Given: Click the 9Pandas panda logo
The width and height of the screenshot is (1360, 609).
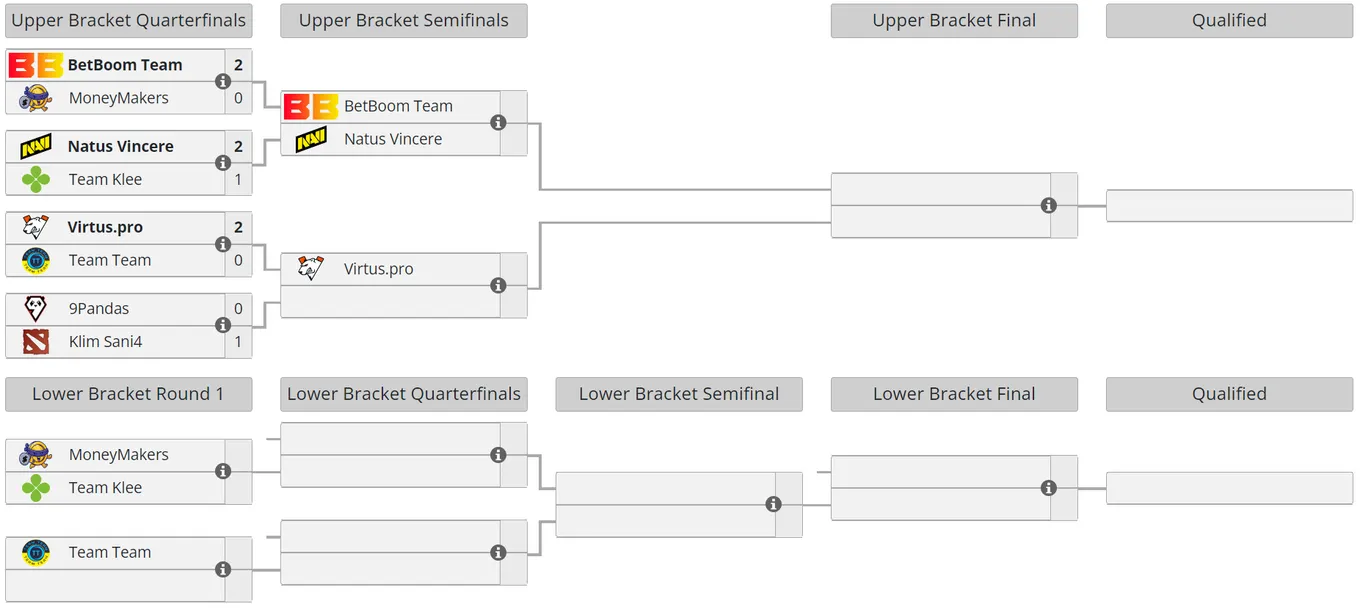Looking at the screenshot, I should pyautogui.click(x=36, y=309).
